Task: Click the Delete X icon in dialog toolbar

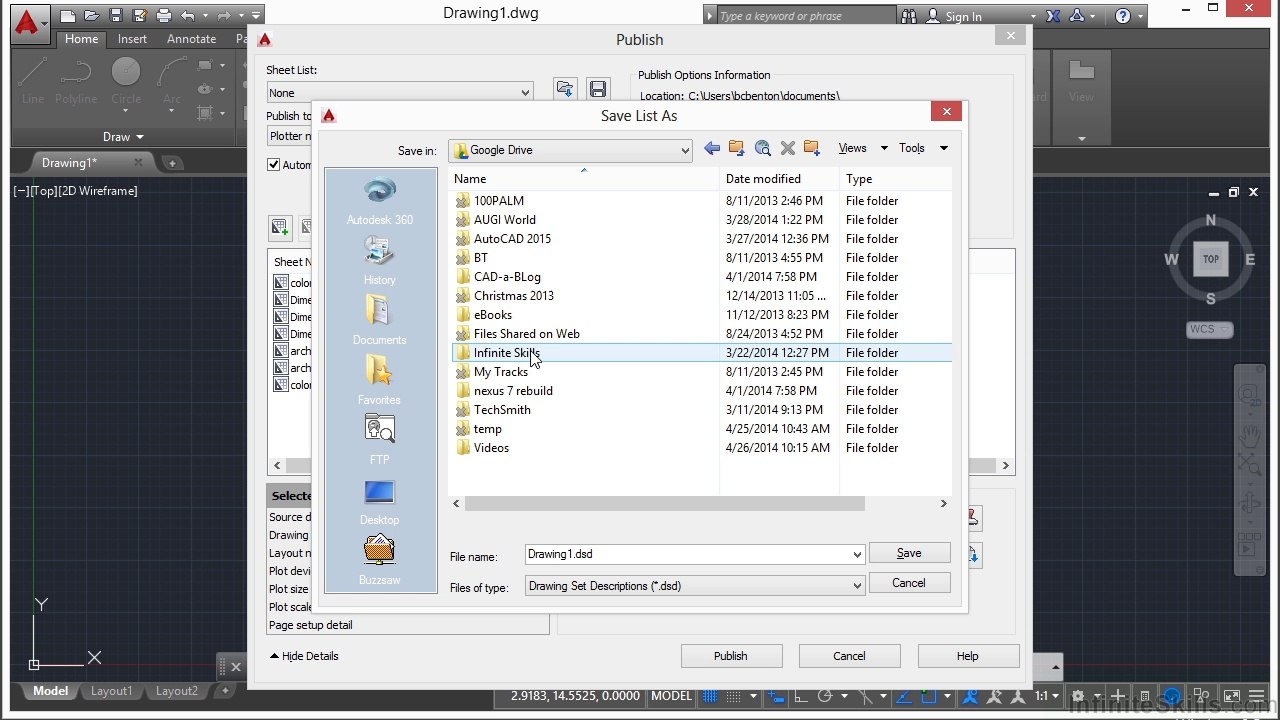Action: pos(788,148)
